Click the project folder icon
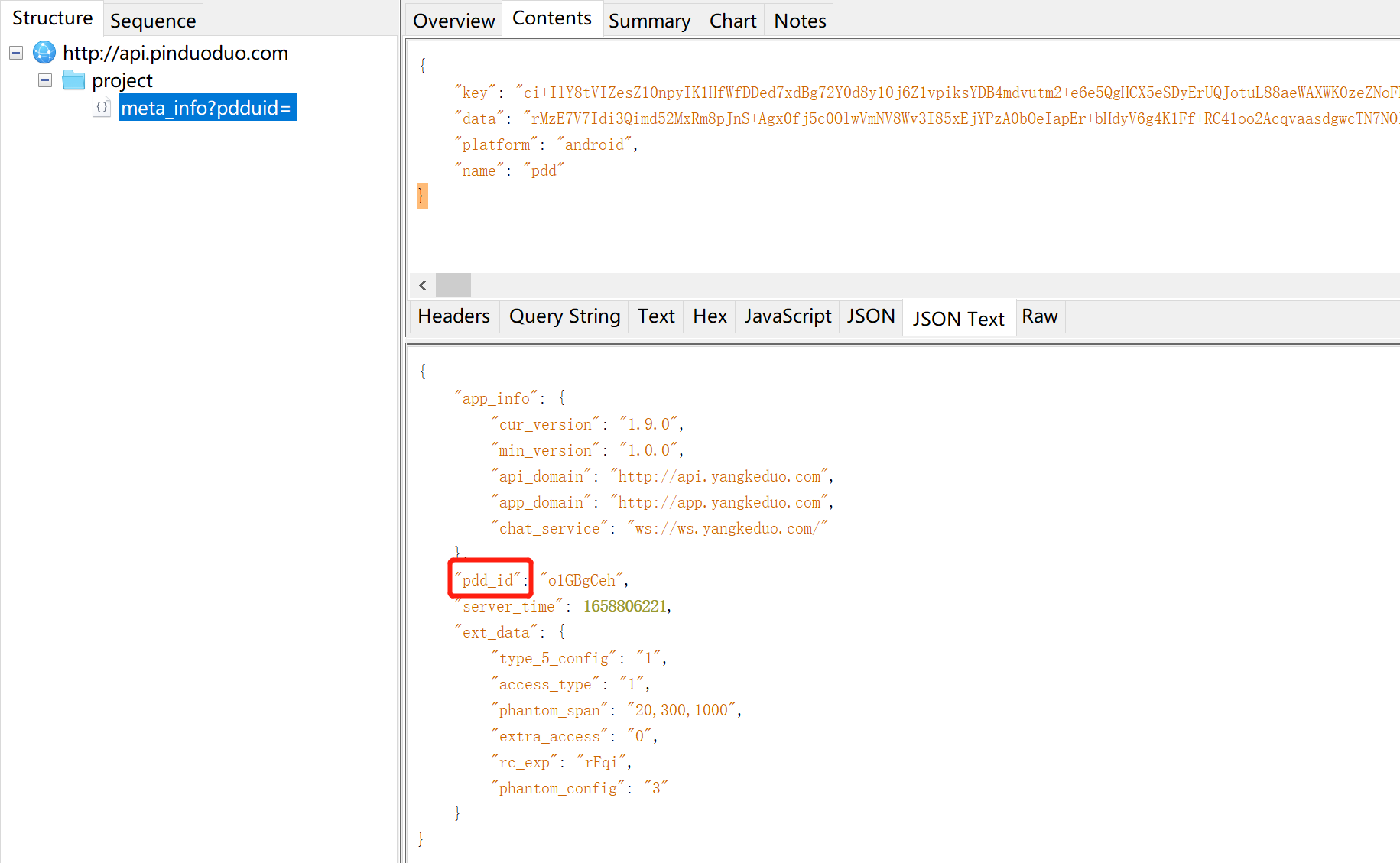 click(73, 80)
